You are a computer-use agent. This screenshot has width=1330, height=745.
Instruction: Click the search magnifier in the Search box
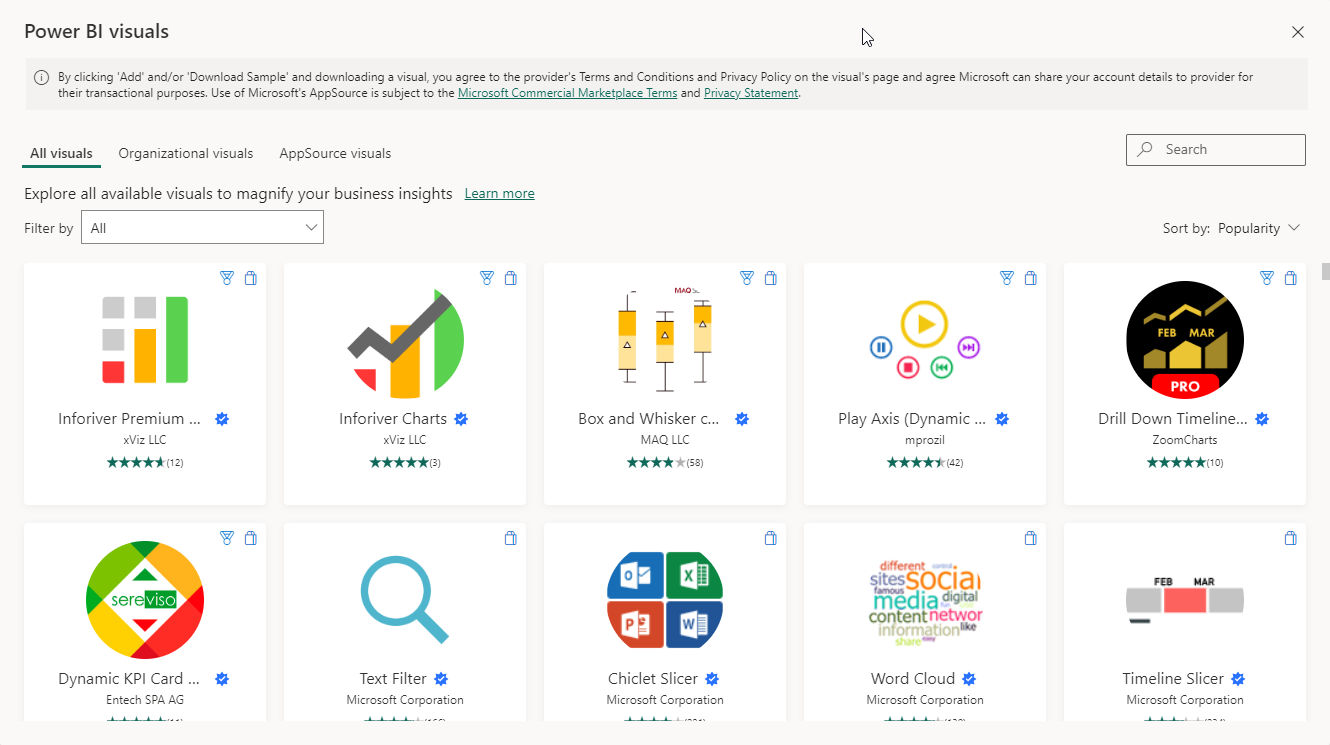pyautogui.click(x=1143, y=149)
